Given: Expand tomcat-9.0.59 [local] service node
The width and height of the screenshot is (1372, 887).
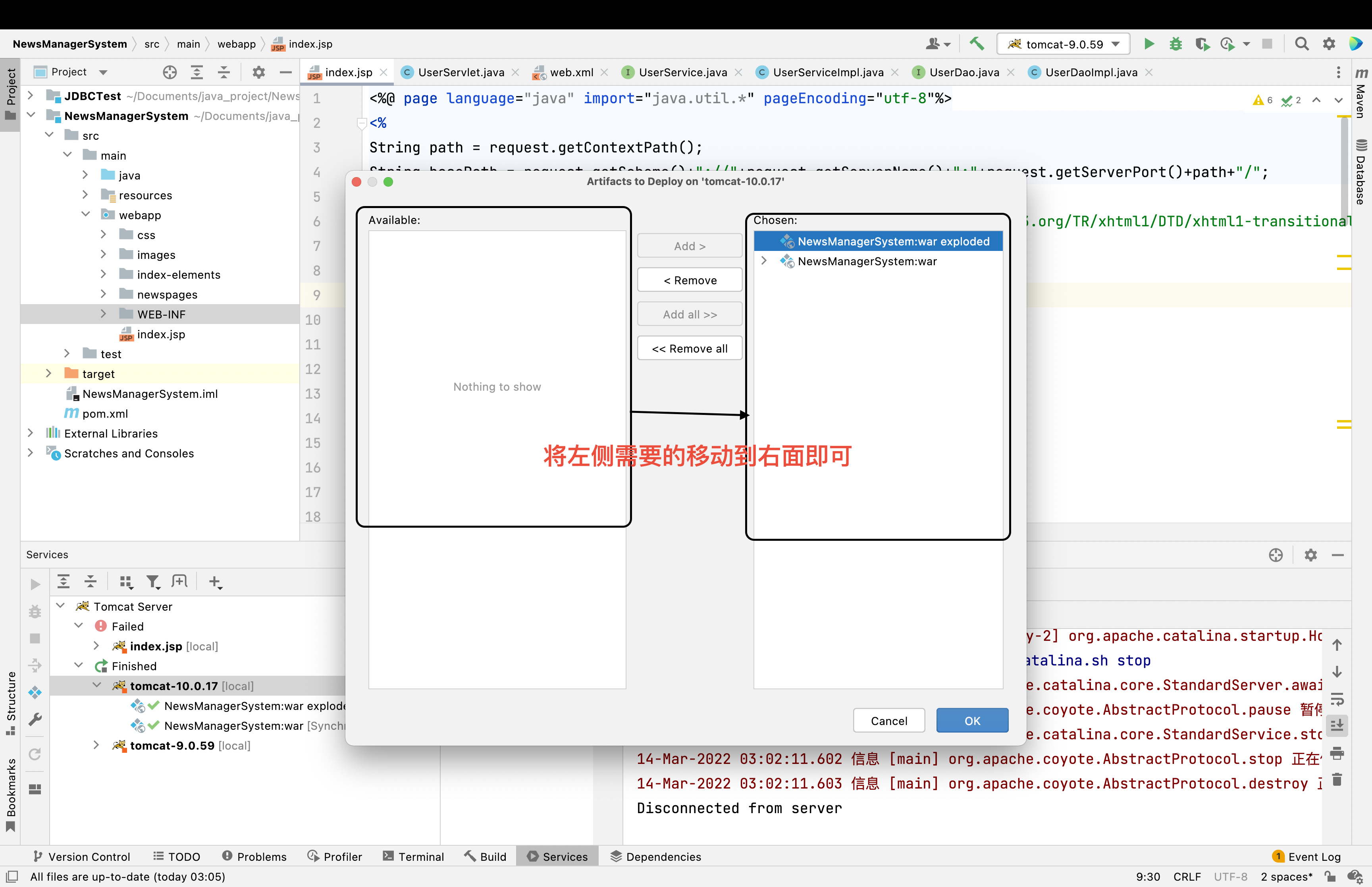Looking at the screenshot, I should [96, 745].
